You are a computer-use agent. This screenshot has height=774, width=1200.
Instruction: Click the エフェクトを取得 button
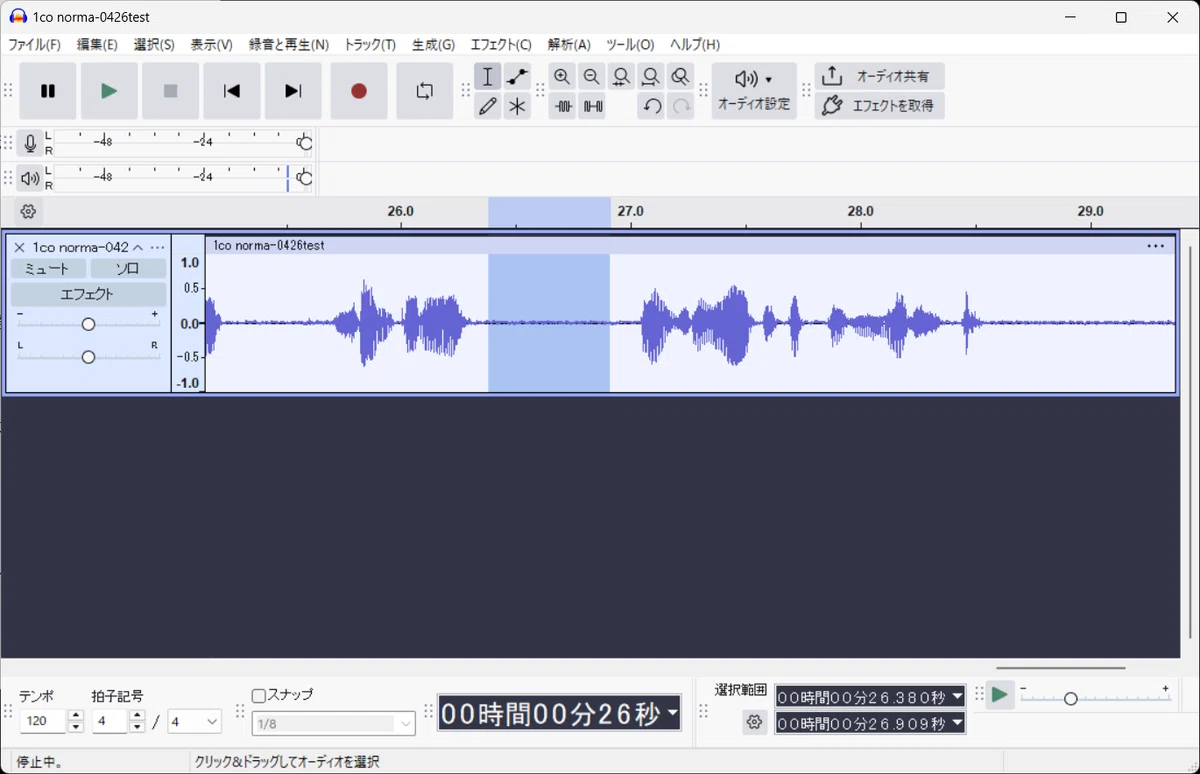click(x=880, y=105)
